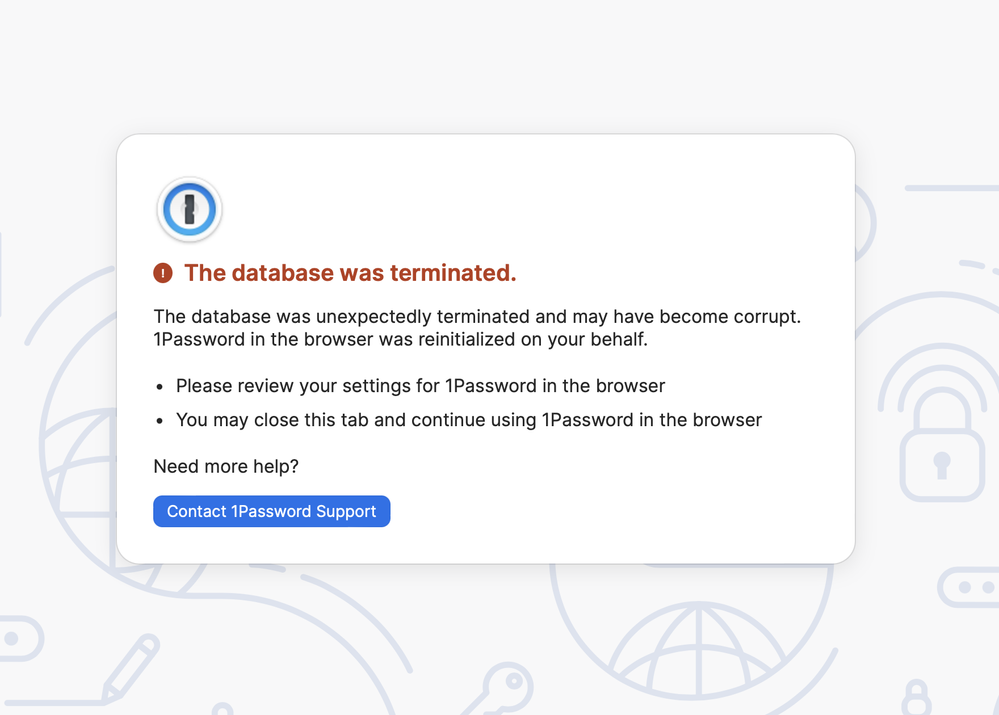Screen dimensions: 999x715
Task: Click the "Please review your settings" bullet text
Action: point(420,386)
